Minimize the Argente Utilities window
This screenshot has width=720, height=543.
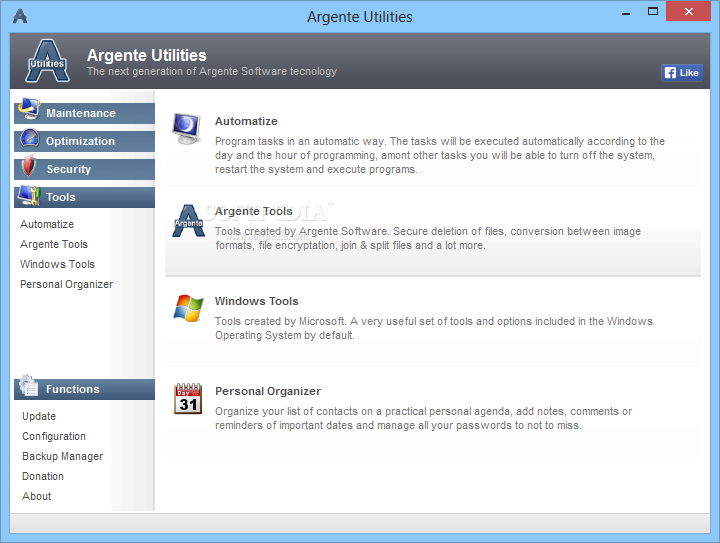click(x=625, y=12)
